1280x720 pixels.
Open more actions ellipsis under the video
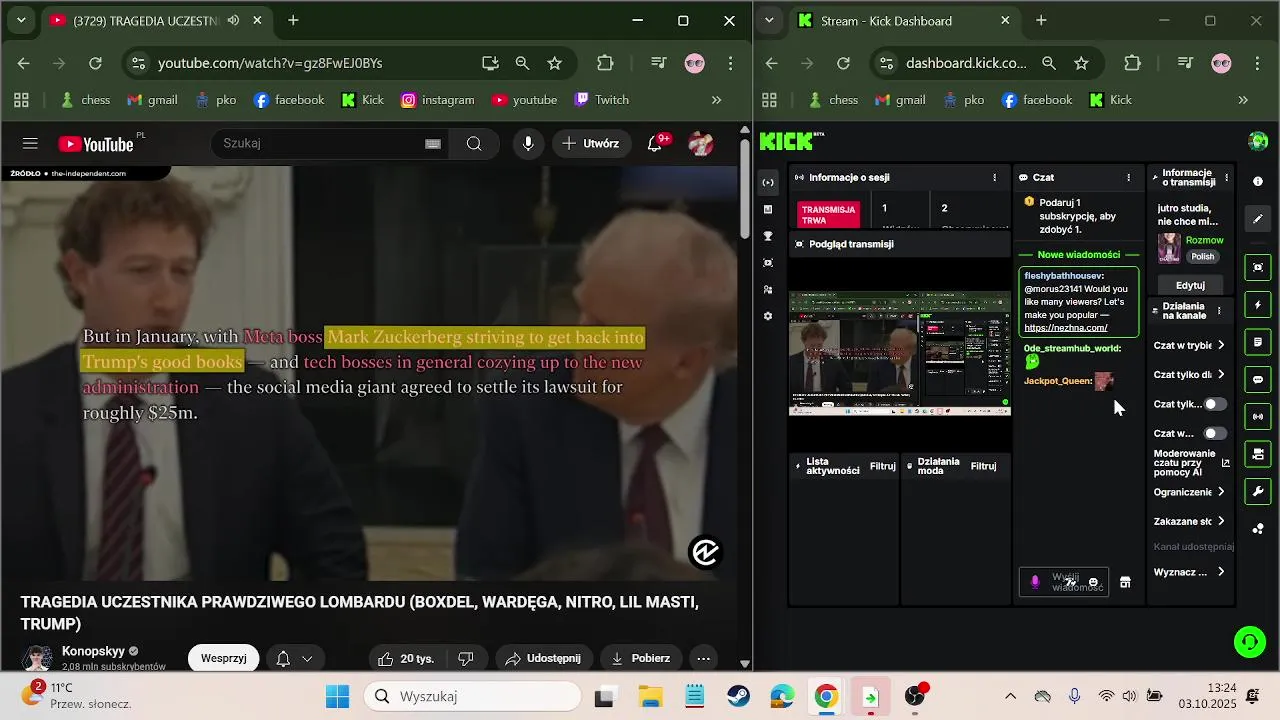click(704, 658)
